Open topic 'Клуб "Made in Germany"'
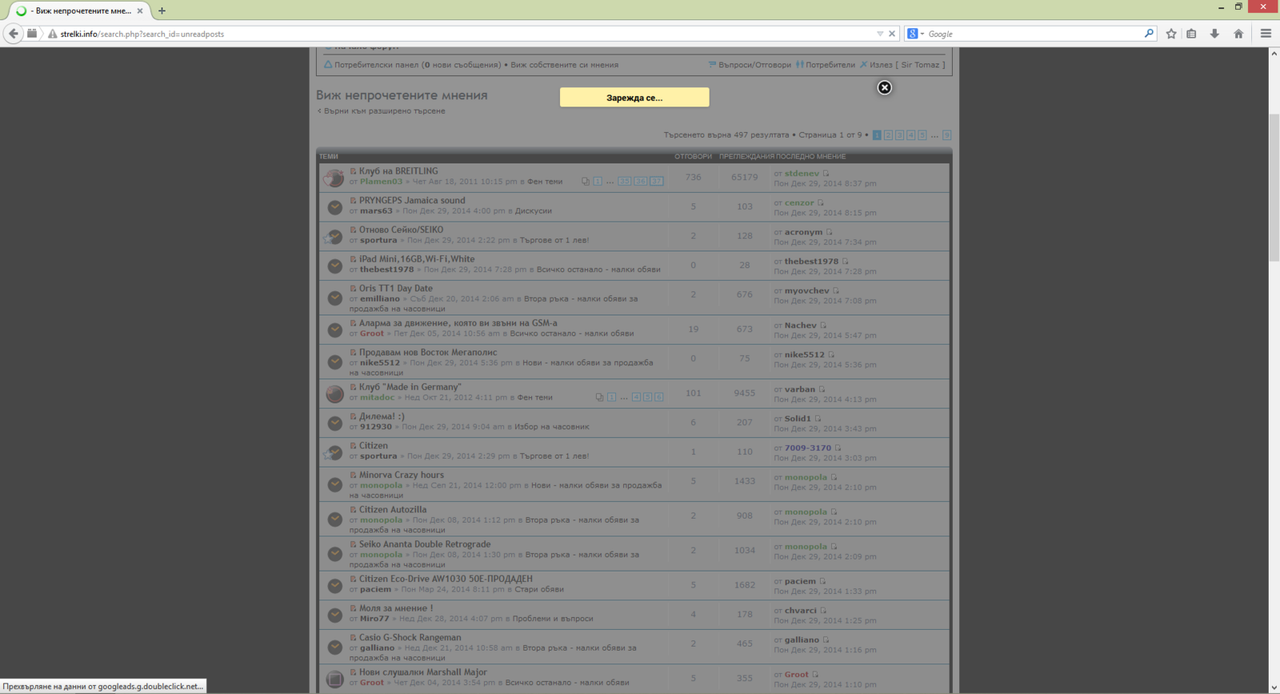Image resolution: width=1280 pixels, height=694 pixels. [x=410, y=387]
